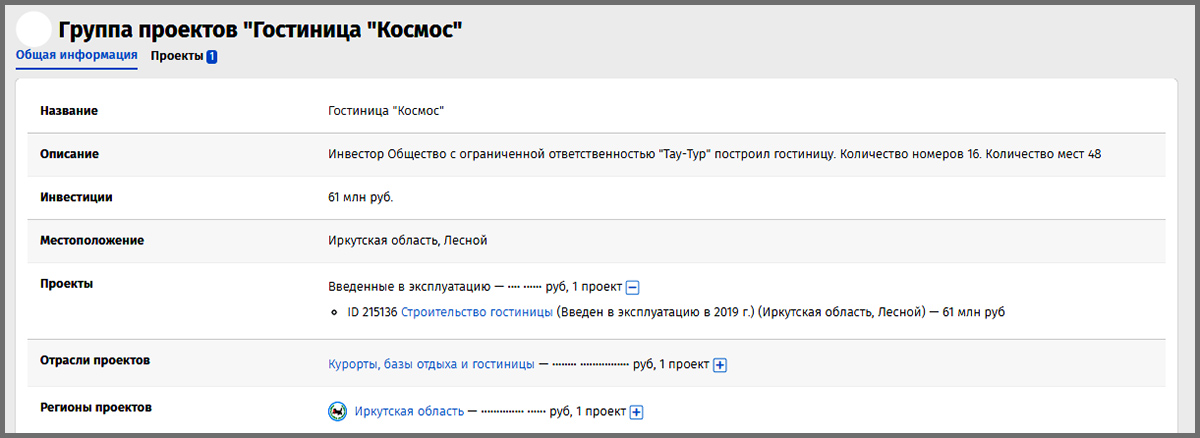Open the Общая информация tab
The width and height of the screenshot is (1200, 438).
pyautogui.click(x=77, y=55)
